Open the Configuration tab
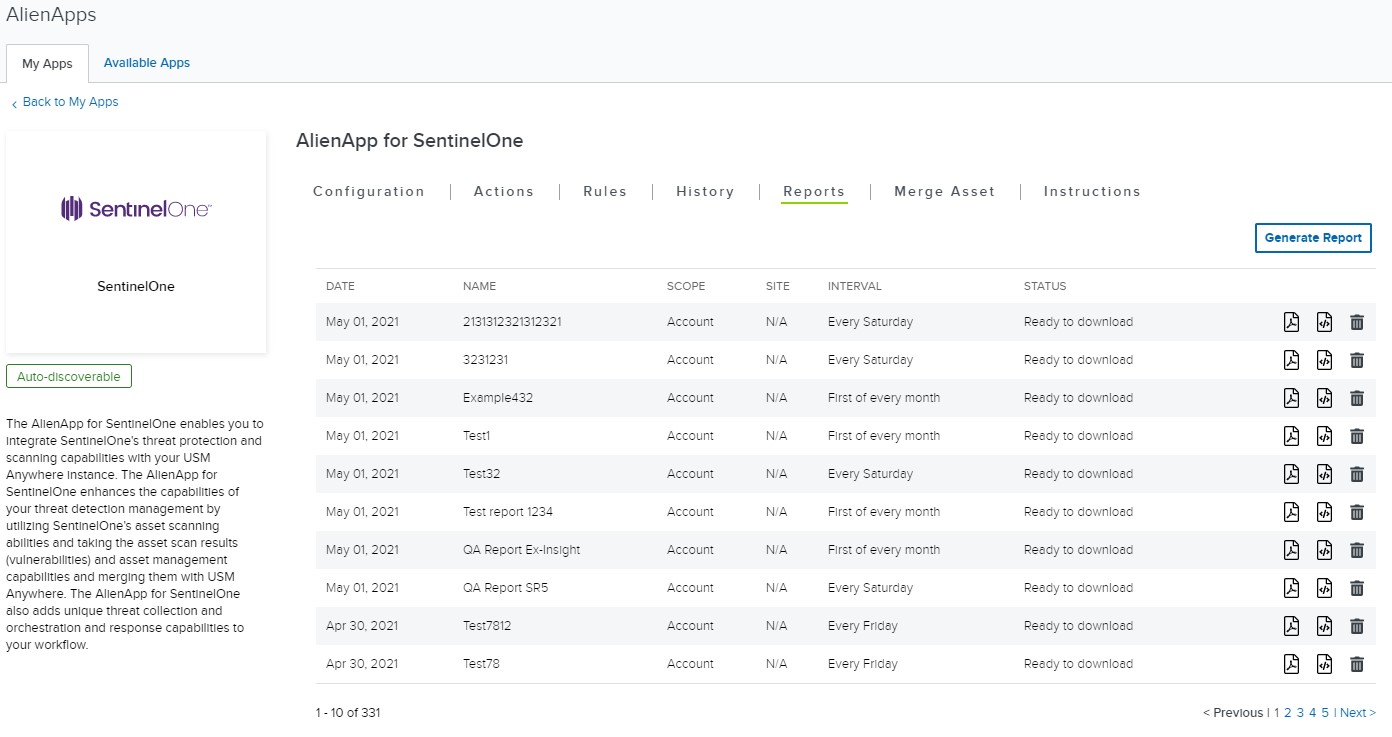The image size is (1392, 737). (369, 191)
